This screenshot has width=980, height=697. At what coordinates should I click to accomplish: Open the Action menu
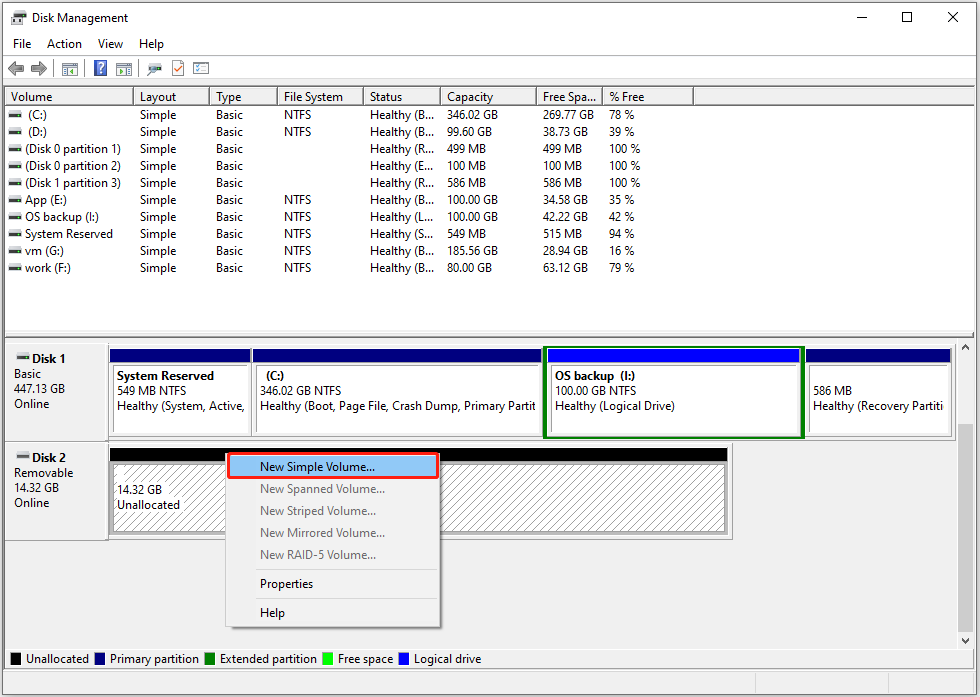click(64, 44)
